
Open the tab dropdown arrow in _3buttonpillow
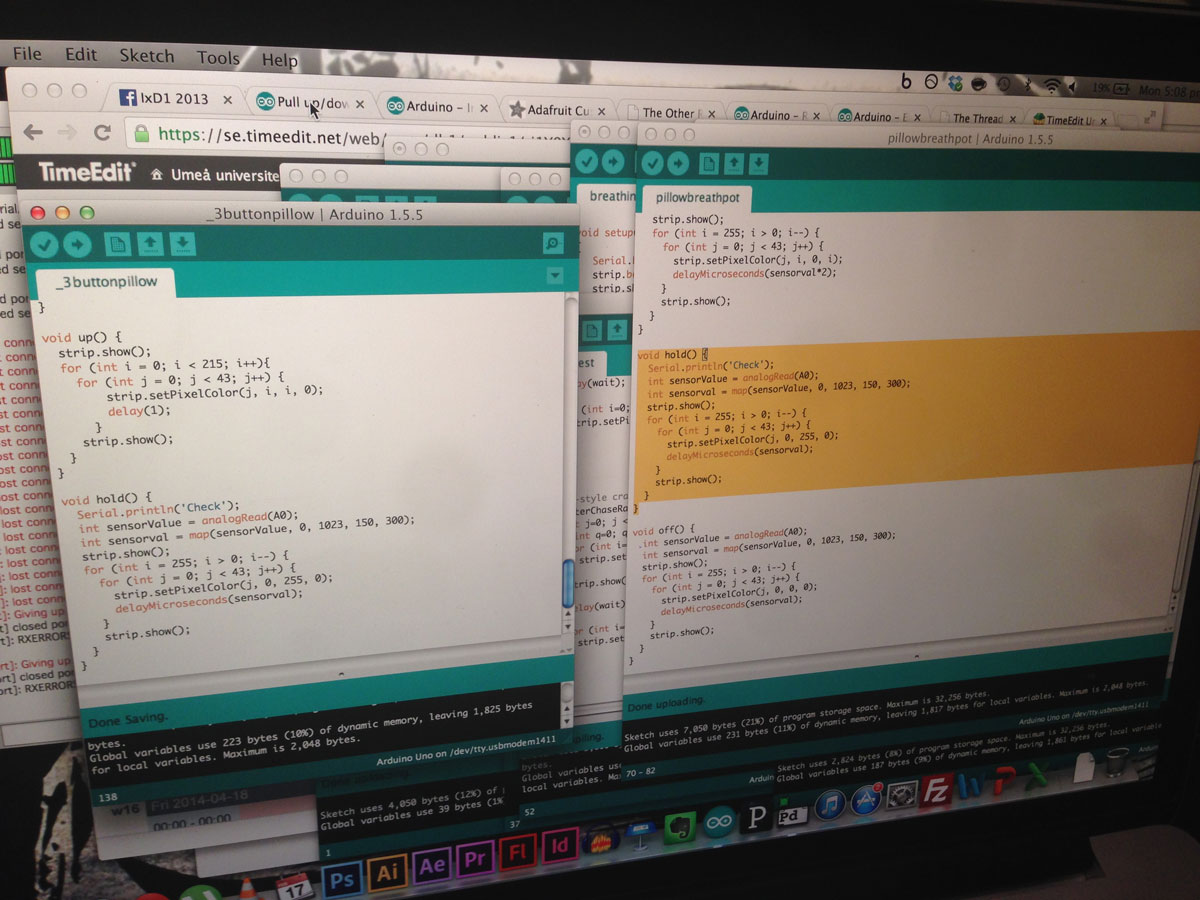coord(555,276)
